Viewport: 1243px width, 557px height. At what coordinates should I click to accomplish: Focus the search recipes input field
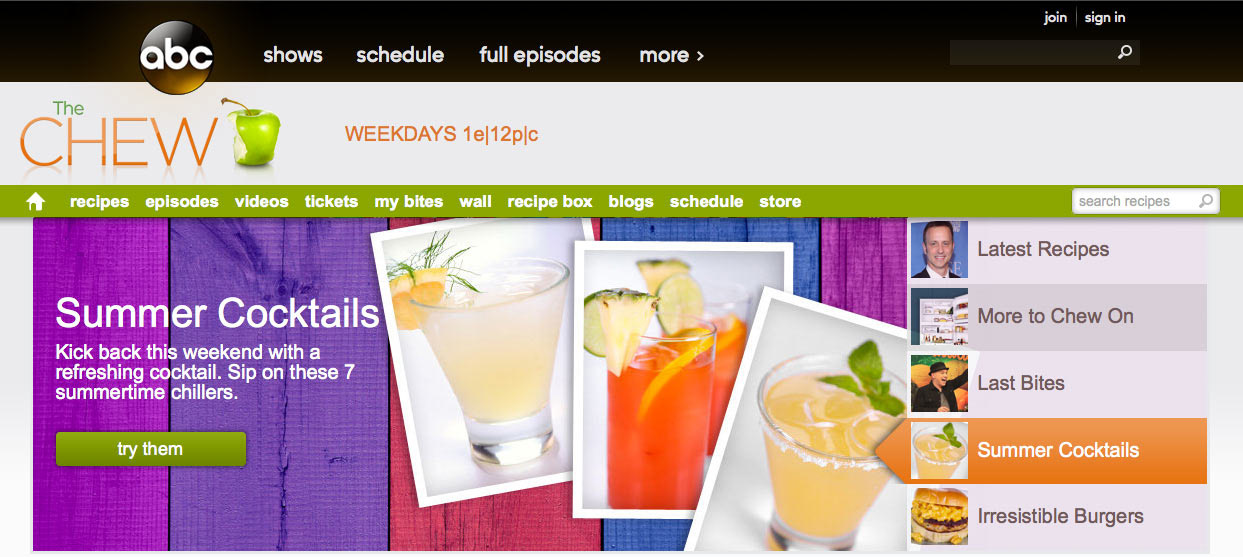[x=1136, y=201]
